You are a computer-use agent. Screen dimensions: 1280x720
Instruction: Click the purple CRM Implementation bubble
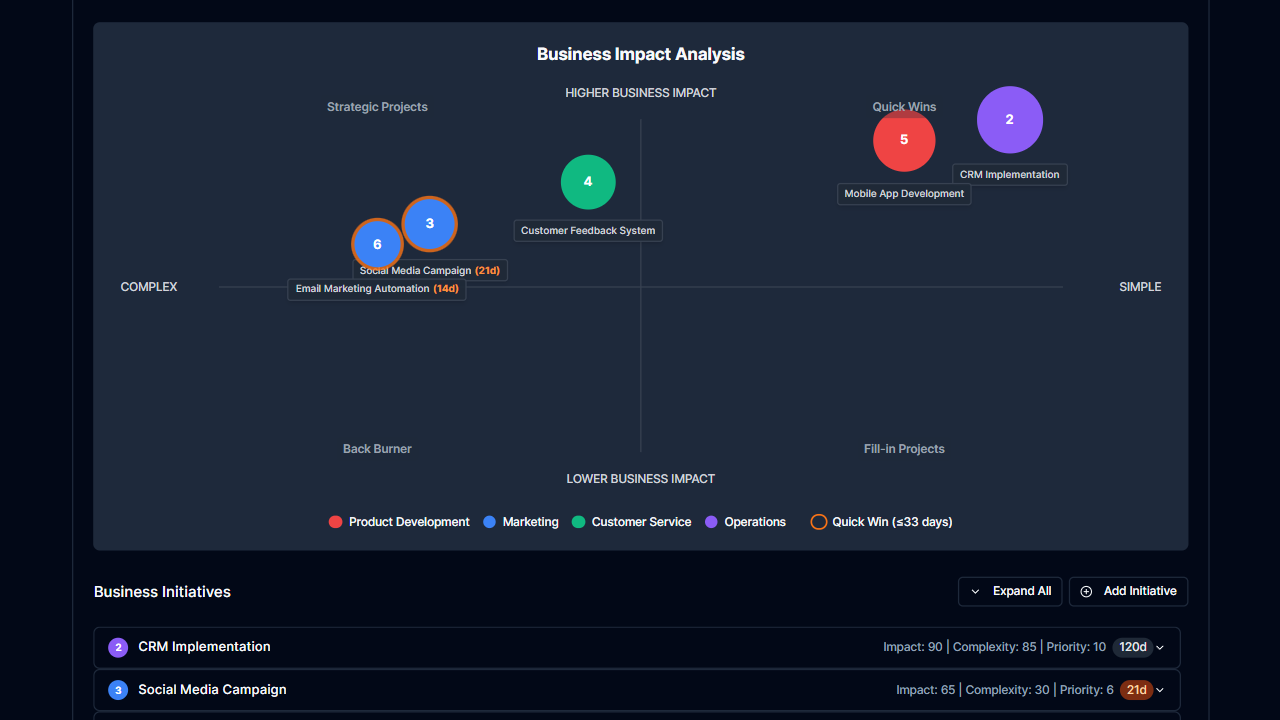[x=1010, y=119]
